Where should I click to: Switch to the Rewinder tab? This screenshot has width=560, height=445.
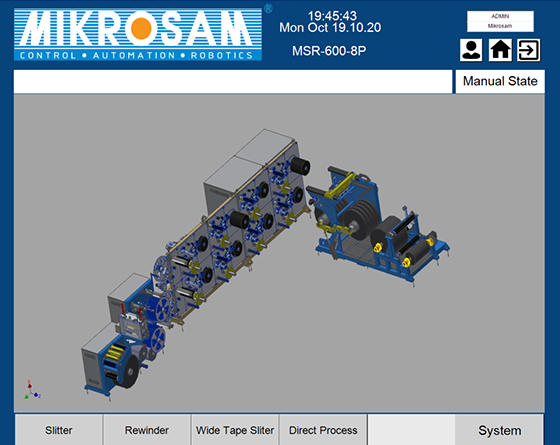tap(147, 430)
